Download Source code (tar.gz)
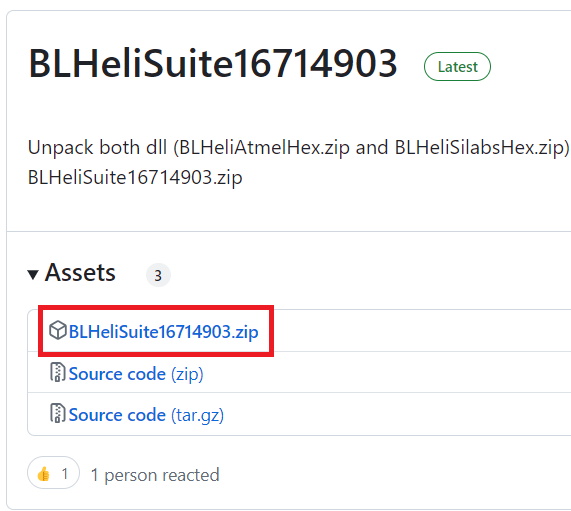The width and height of the screenshot is (571, 511). pos(146,415)
